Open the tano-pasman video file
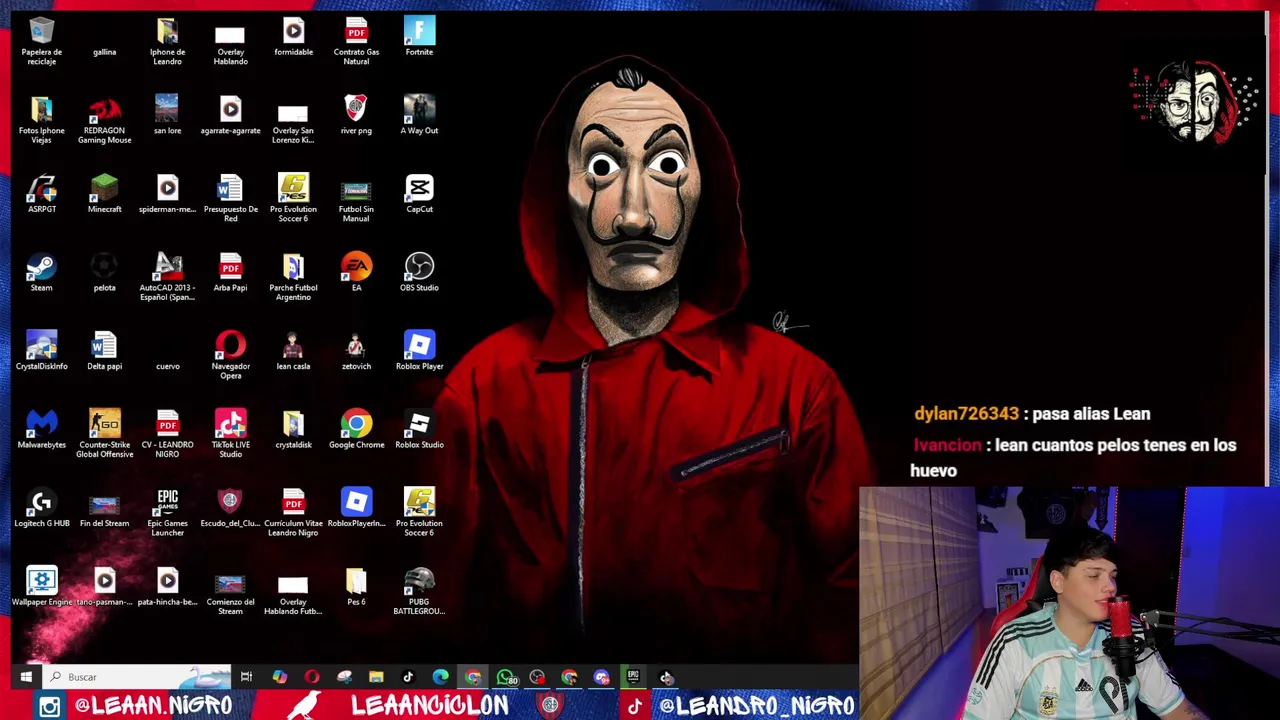The image size is (1280, 720). tap(104, 584)
